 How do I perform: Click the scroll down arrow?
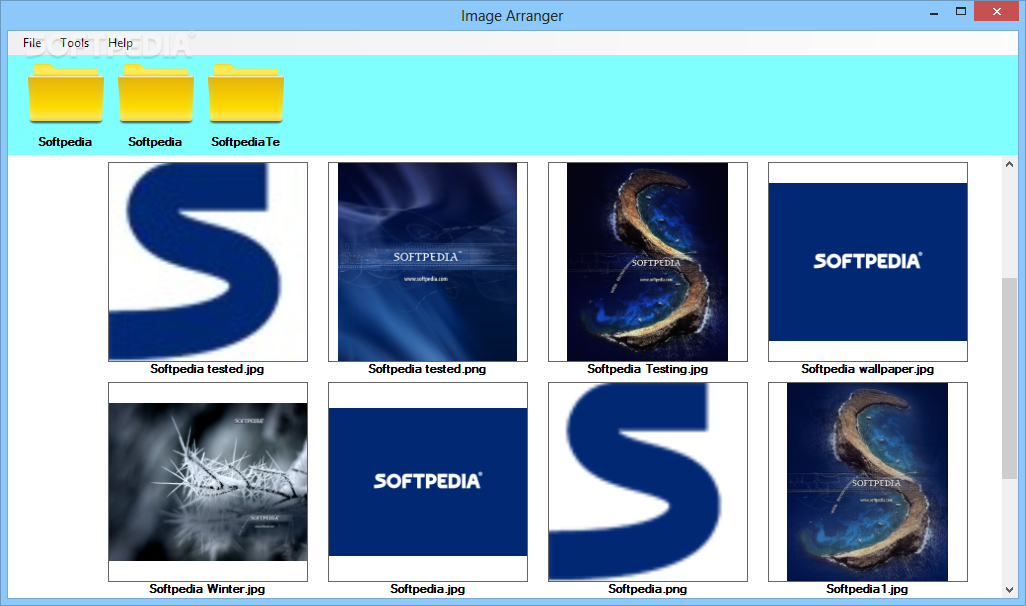click(1009, 590)
